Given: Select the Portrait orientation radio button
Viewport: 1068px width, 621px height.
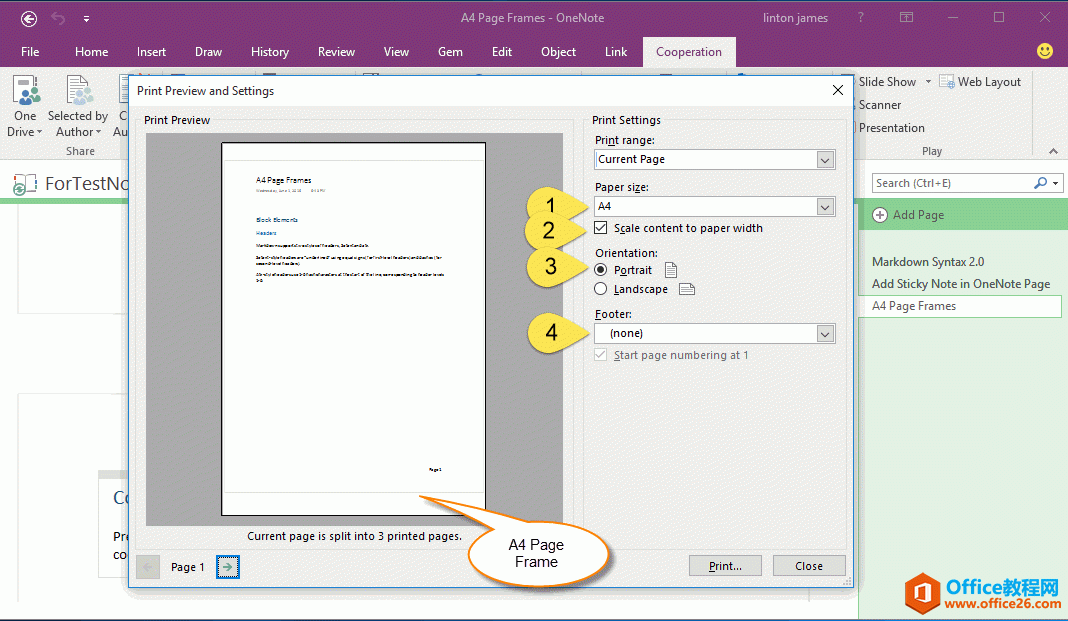Looking at the screenshot, I should (601, 270).
